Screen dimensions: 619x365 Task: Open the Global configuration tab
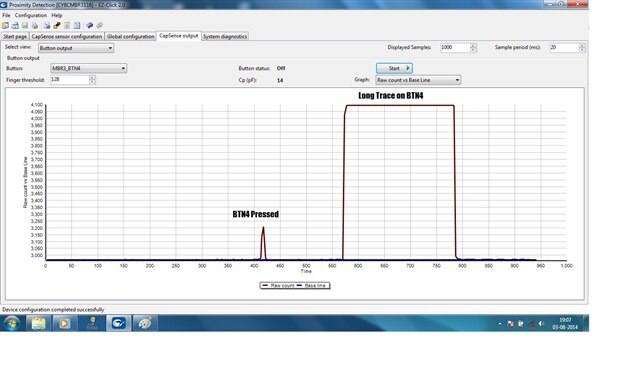point(130,36)
